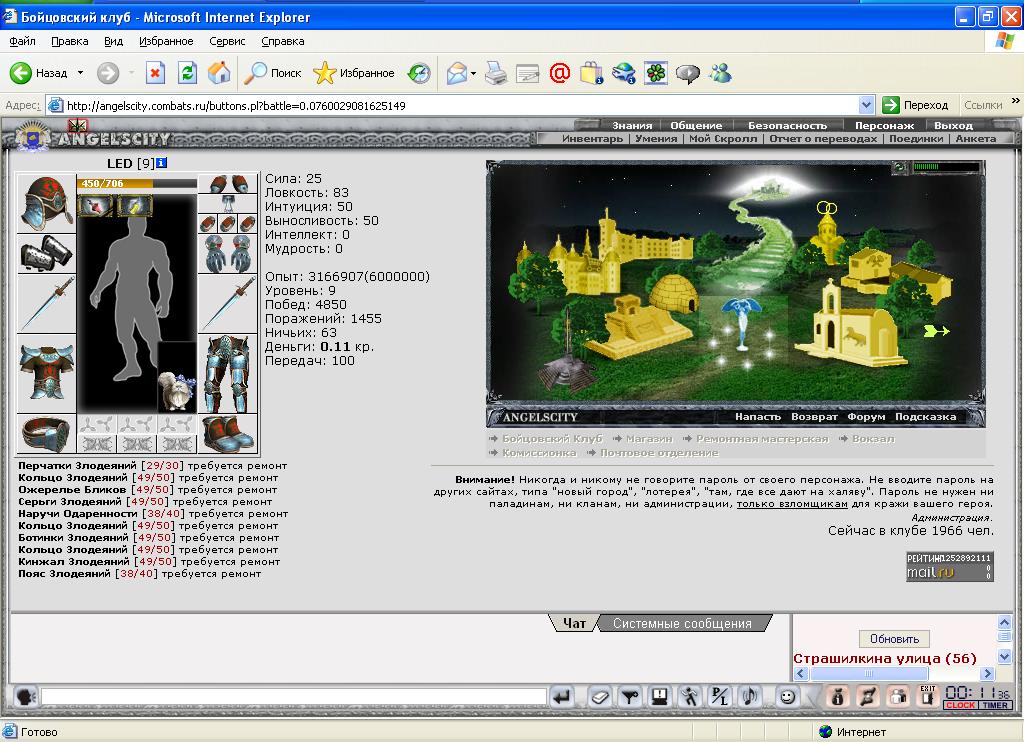The height and width of the screenshot is (742, 1024).
Task: Click the Обновить button
Action: coord(894,639)
